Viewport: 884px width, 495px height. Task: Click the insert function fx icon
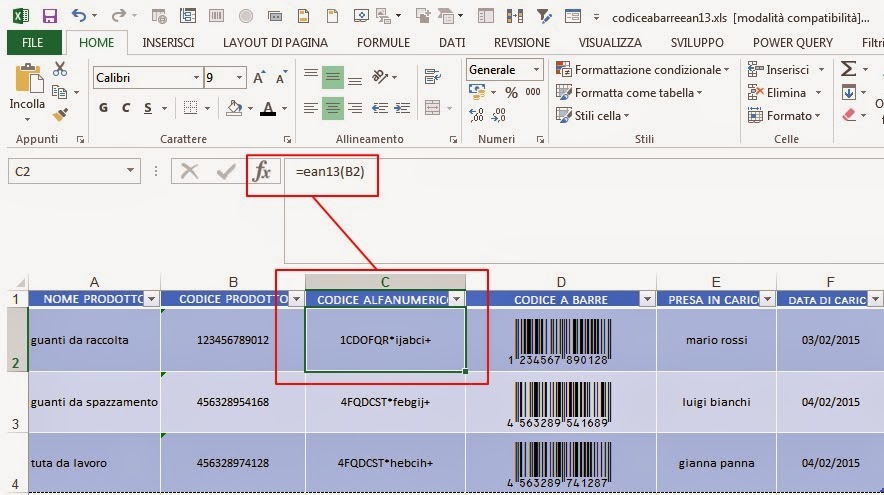(x=262, y=171)
